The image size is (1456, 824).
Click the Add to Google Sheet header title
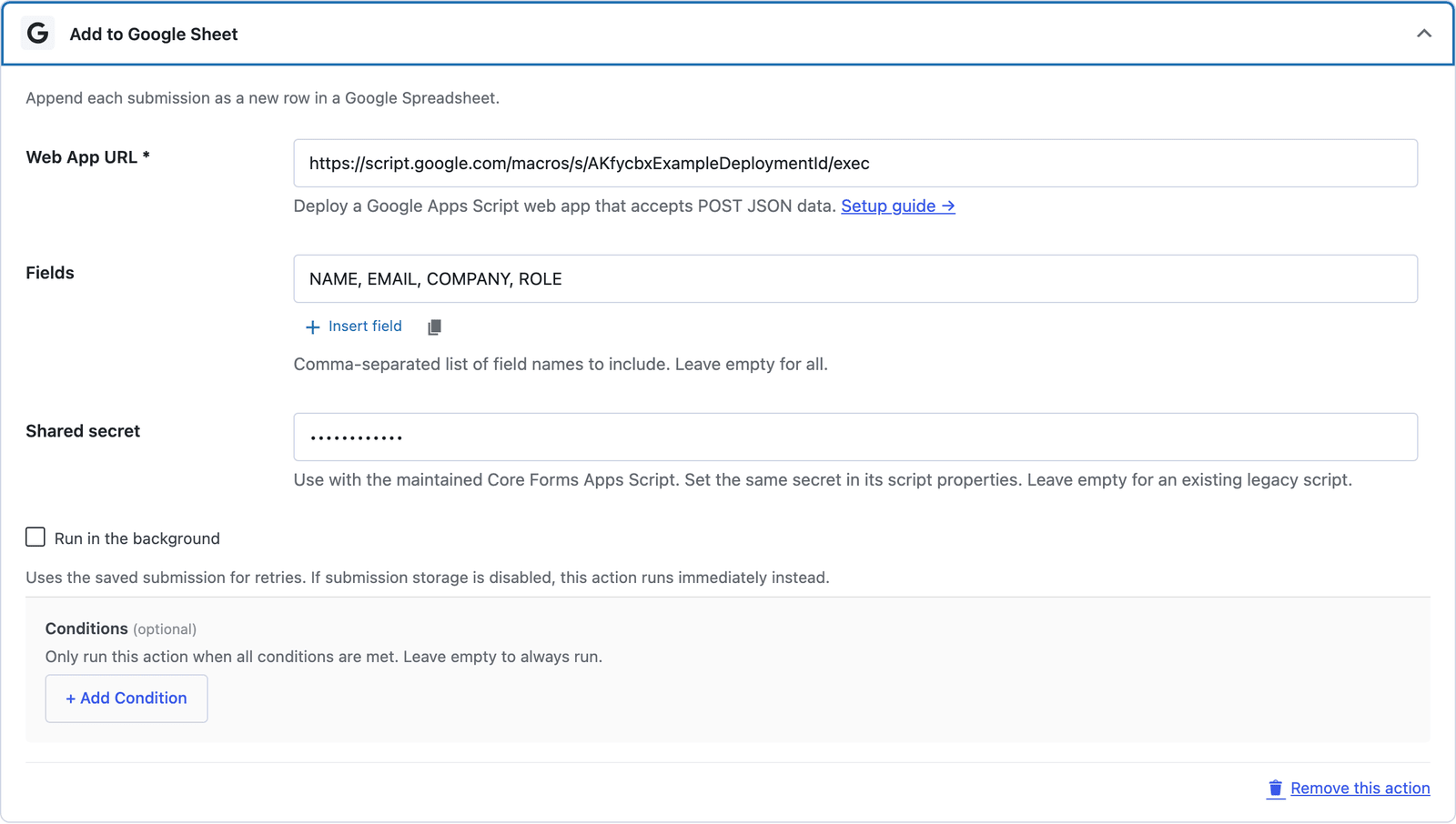[x=154, y=34]
